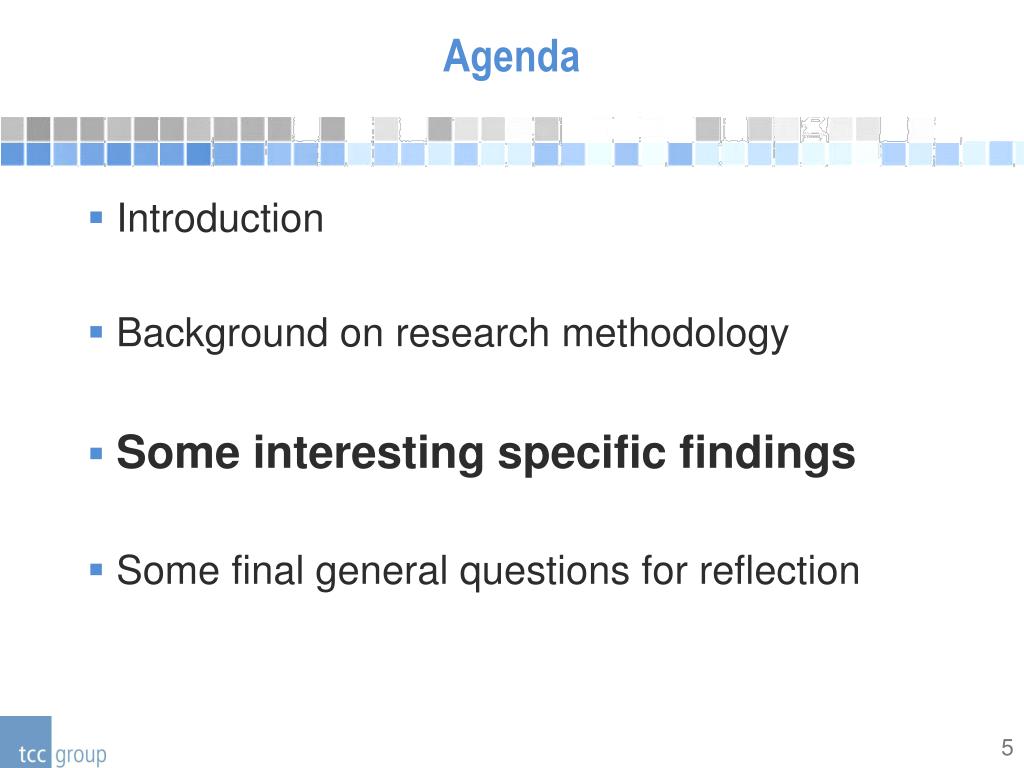Click the leftmost blue square in banner
Image resolution: width=1024 pixels, height=768 pixels.
[12, 153]
